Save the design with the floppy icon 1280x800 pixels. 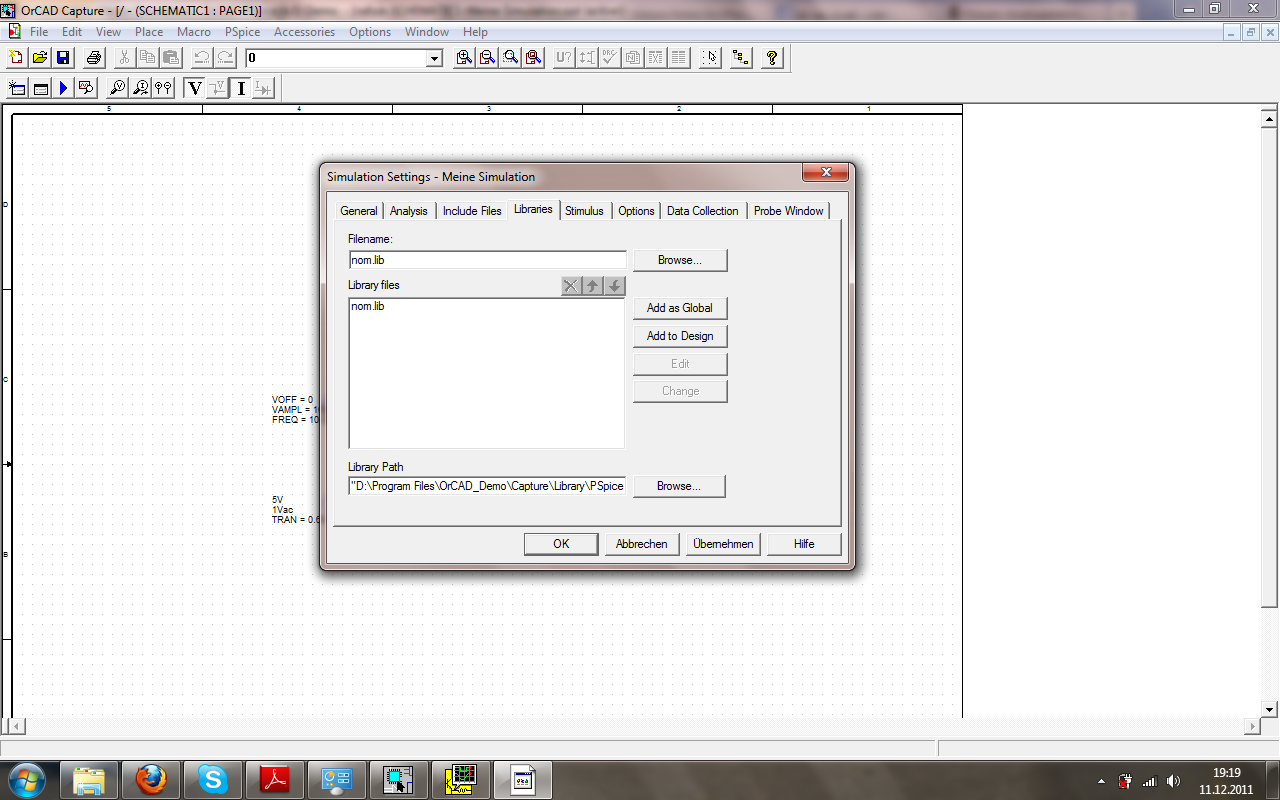62,58
